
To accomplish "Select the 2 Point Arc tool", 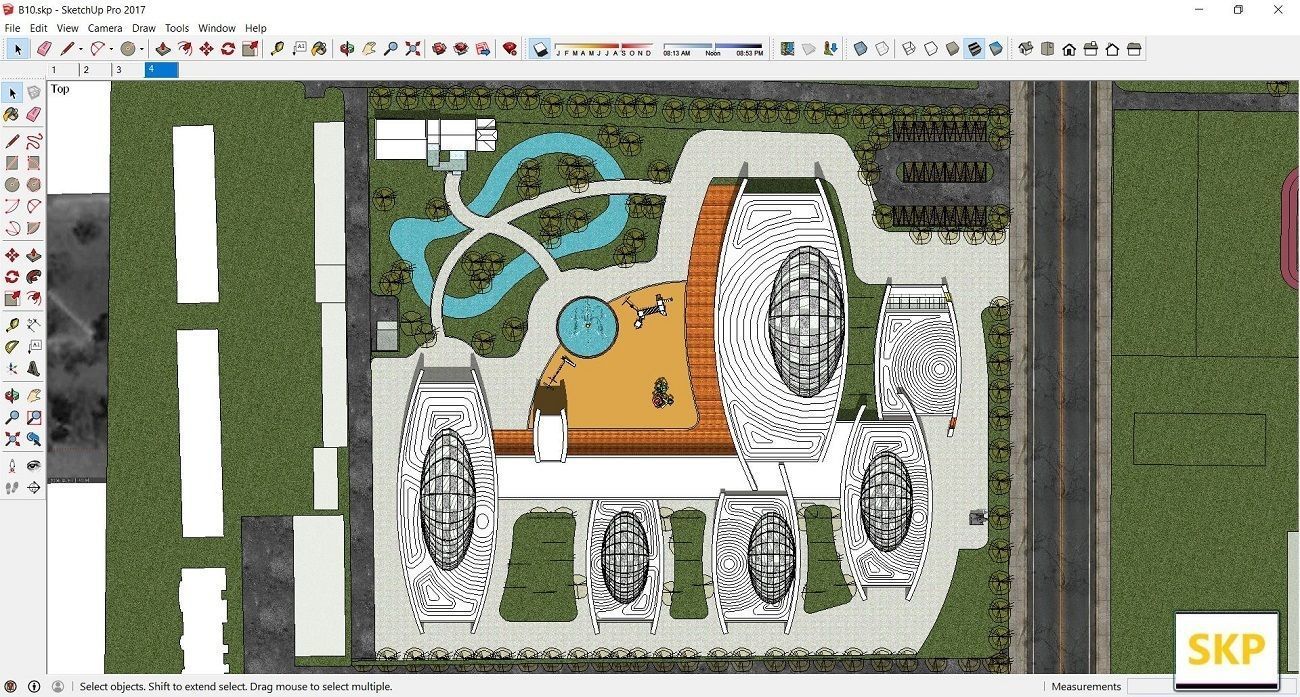I will [34, 207].
